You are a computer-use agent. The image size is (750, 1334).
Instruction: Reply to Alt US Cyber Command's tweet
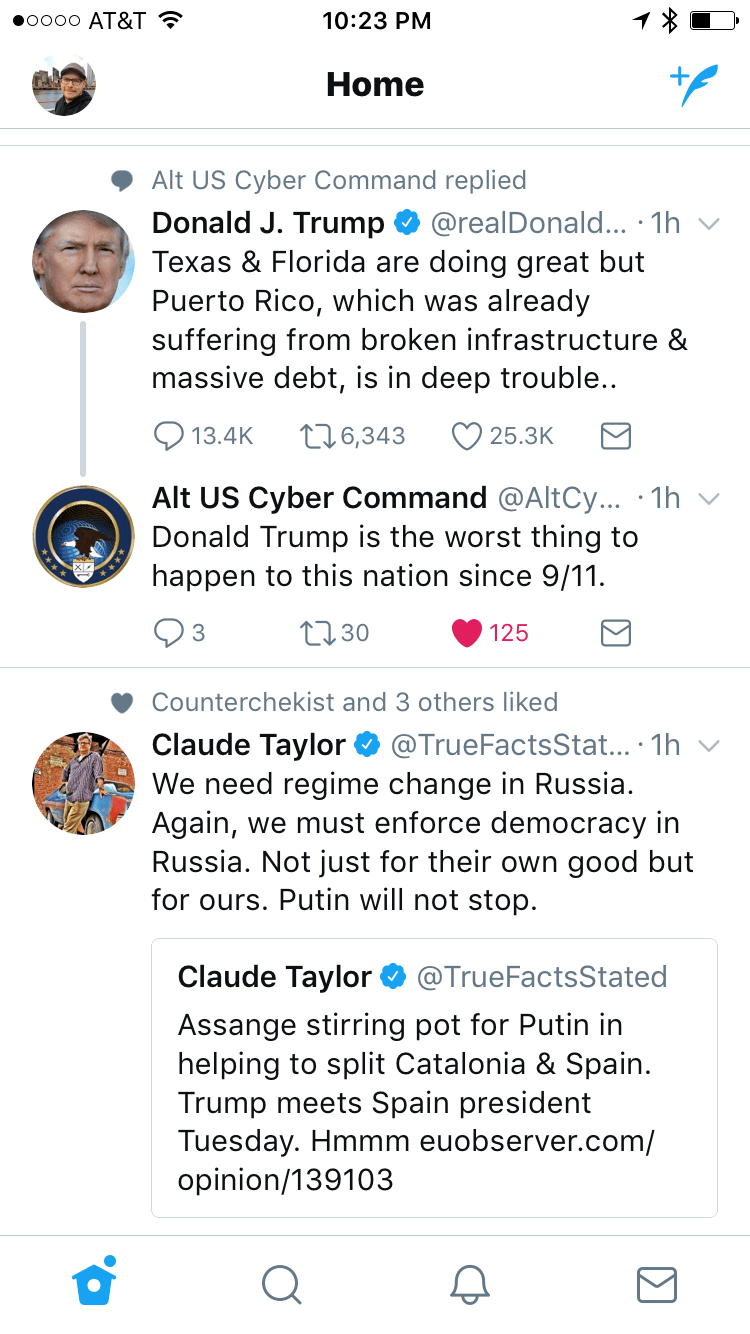pos(169,633)
